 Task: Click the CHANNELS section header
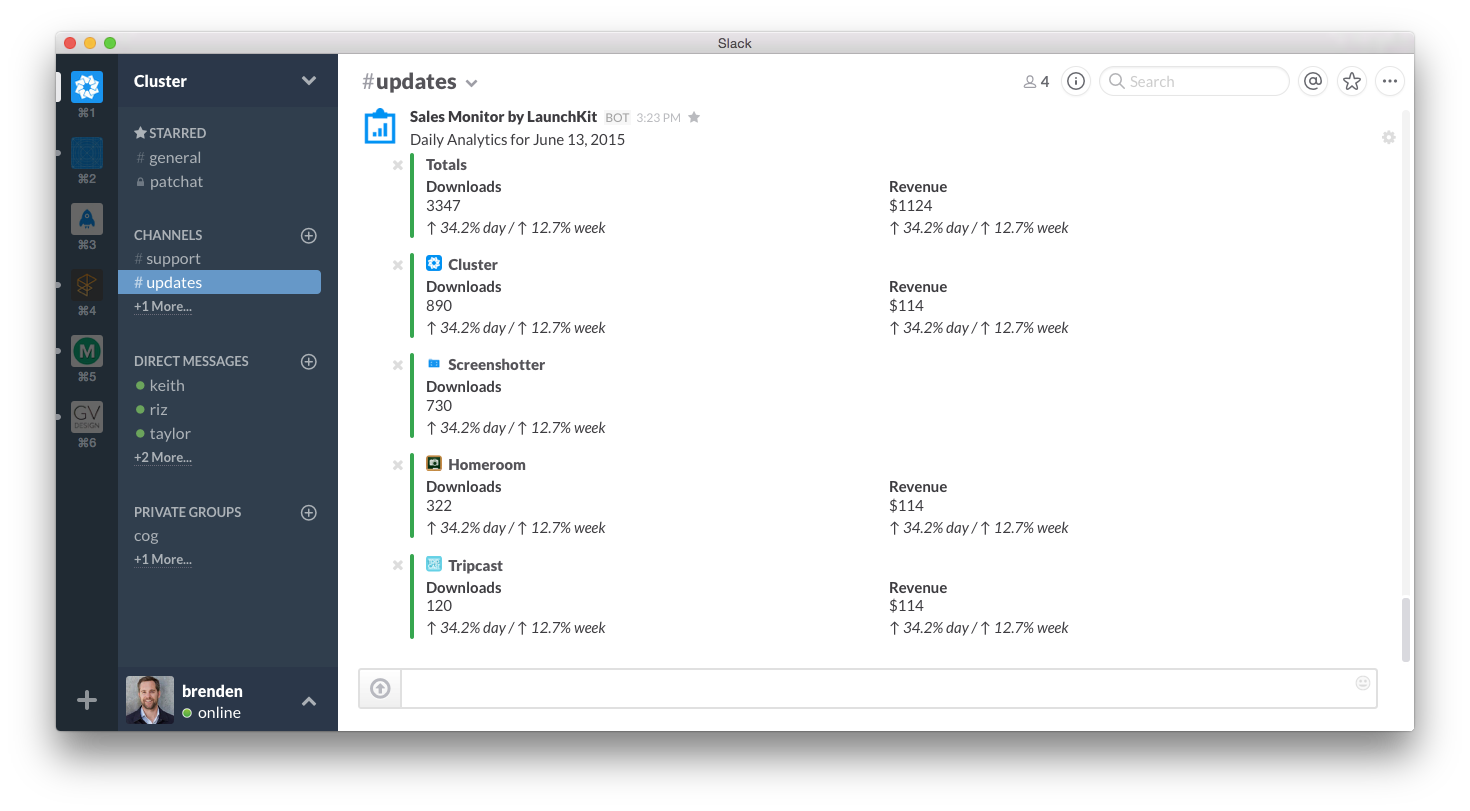pos(168,235)
